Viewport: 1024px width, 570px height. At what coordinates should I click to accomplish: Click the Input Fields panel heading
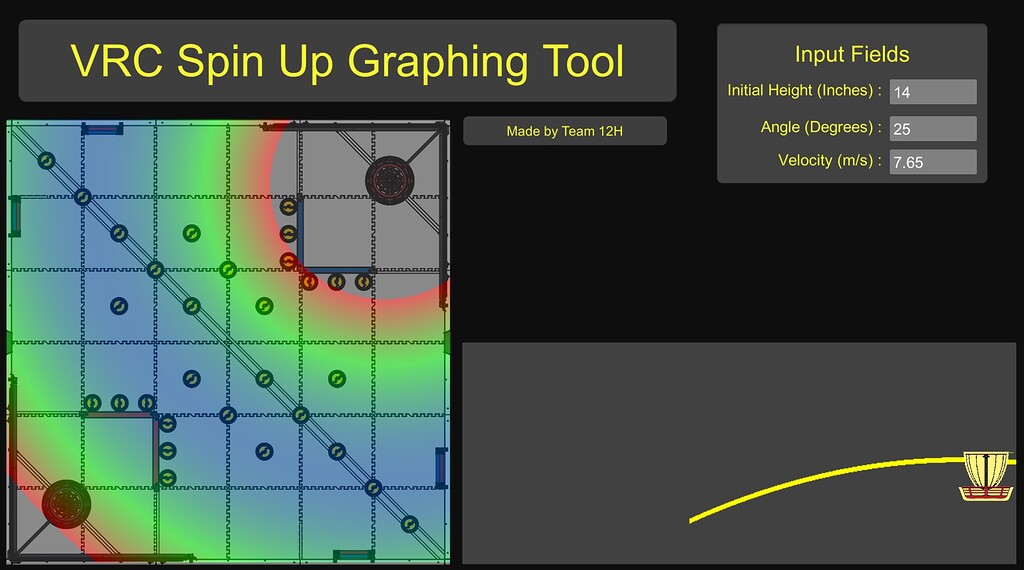click(x=851, y=54)
